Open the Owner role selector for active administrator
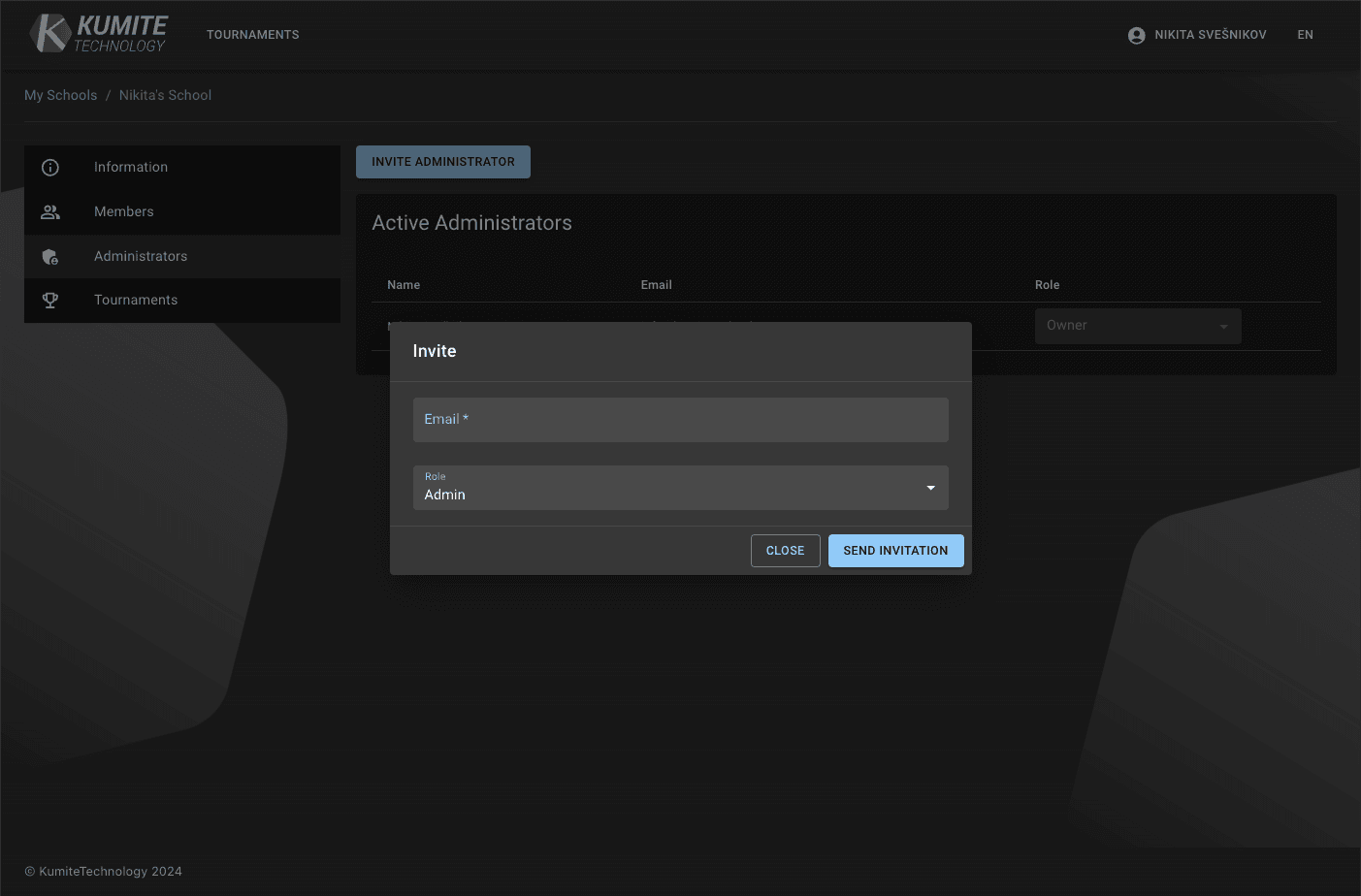 (x=1138, y=326)
